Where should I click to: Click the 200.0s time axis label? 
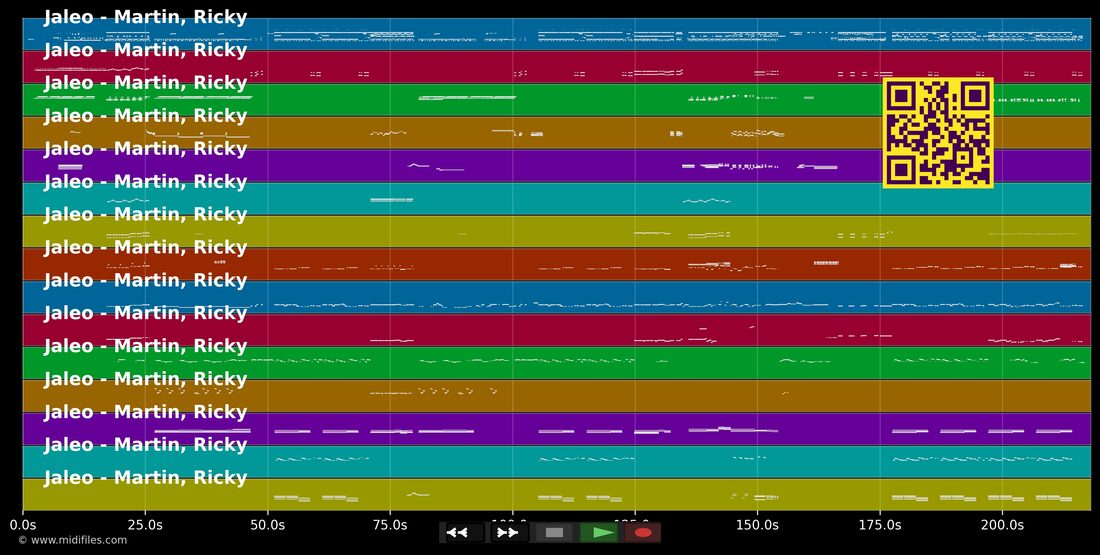tap(1001, 525)
